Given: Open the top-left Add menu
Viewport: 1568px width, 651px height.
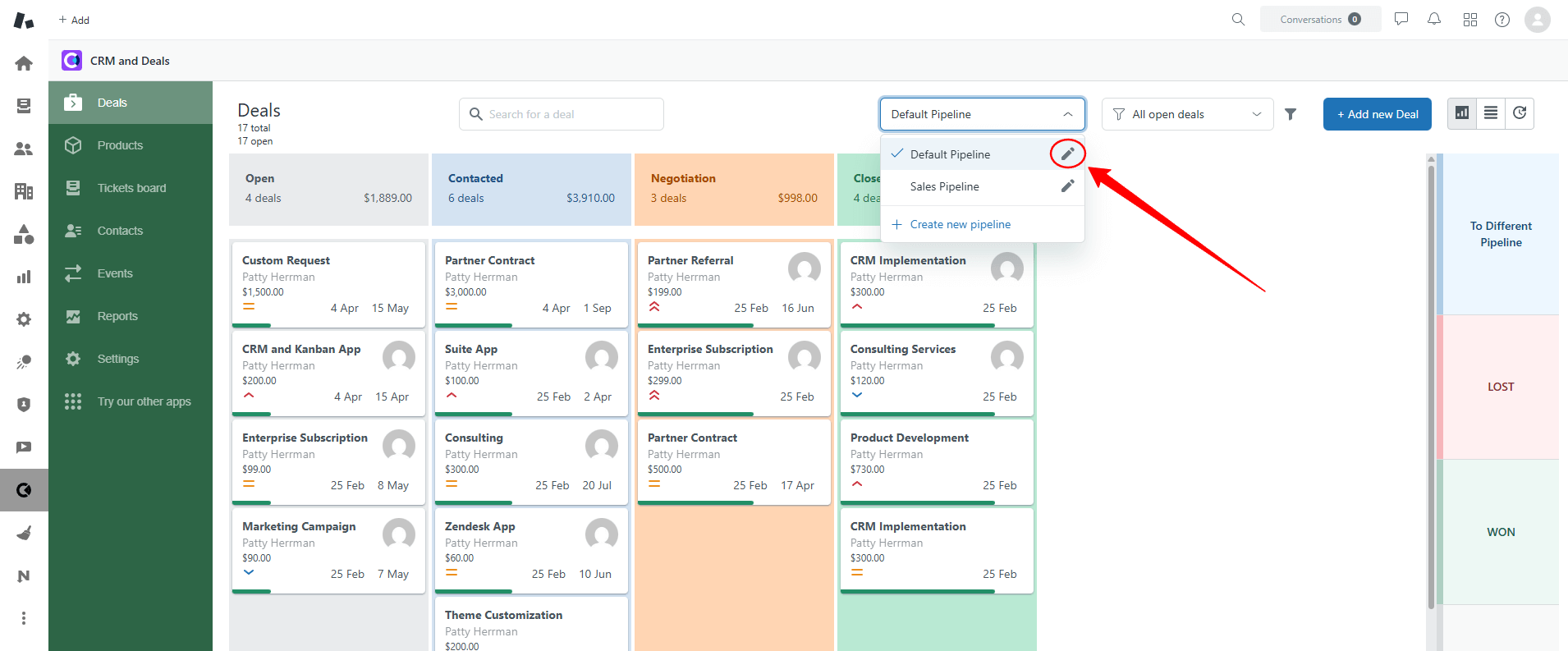Looking at the screenshot, I should (74, 20).
